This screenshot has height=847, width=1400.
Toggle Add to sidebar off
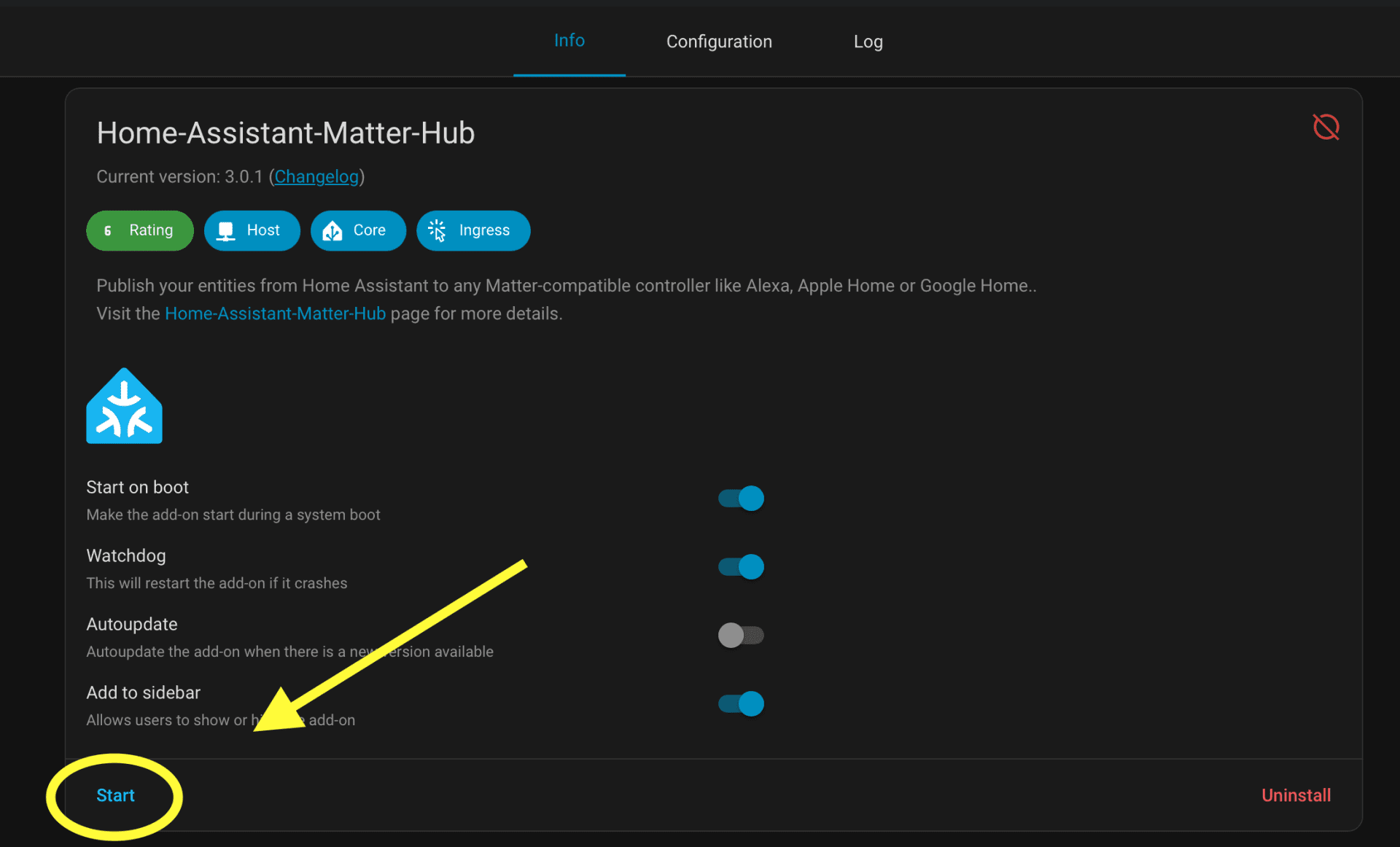tap(741, 703)
